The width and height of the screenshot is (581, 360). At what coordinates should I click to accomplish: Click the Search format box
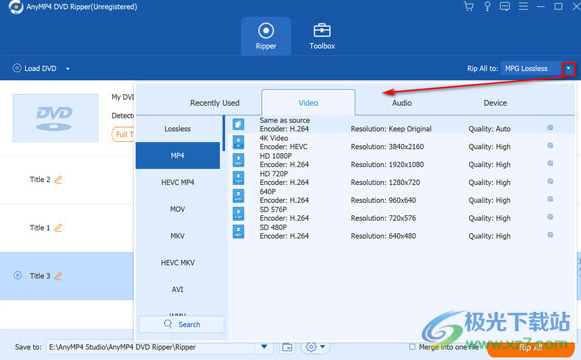click(181, 324)
